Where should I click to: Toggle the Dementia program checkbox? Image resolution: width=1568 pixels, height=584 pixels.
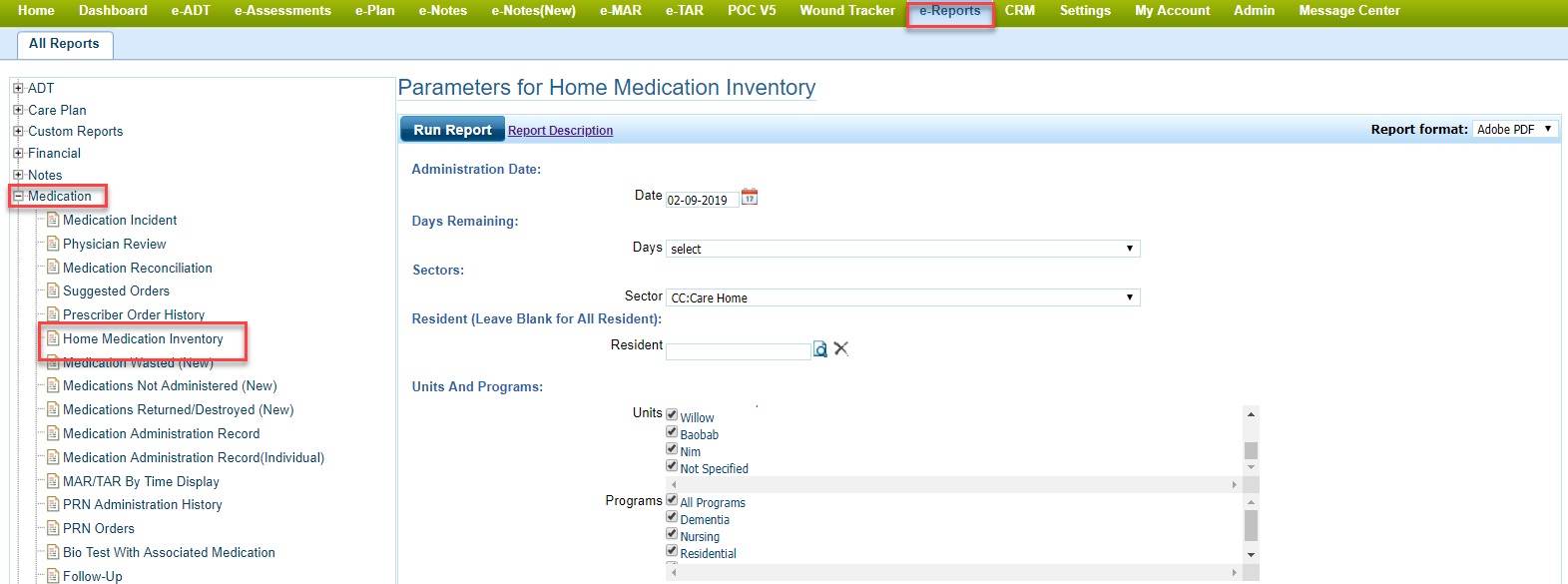coord(672,517)
